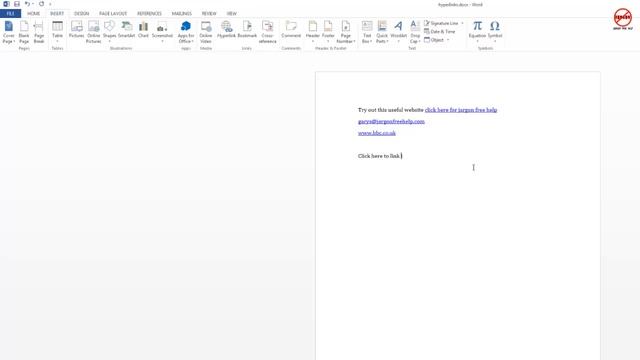The width and height of the screenshot is (640, 360).
Task: Insert WordArt text
Action: 398,31
